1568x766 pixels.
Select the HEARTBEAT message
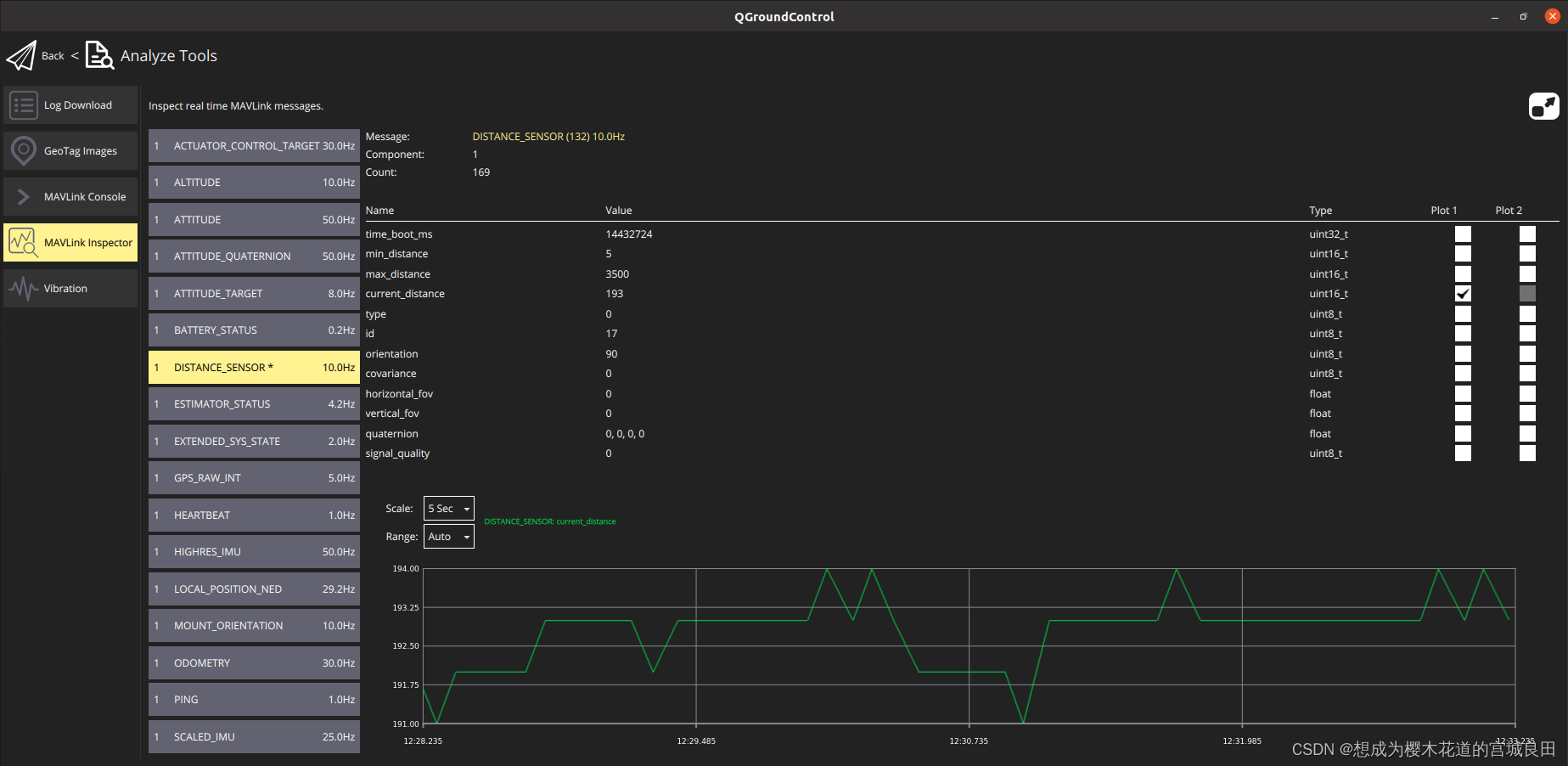254,515
